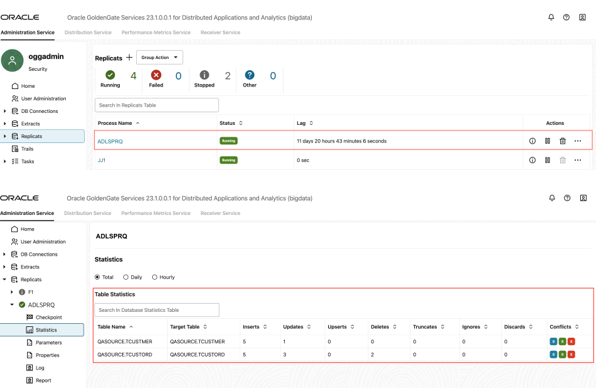Click green conflict badge in QASOURCE.TCUSTMER row
The height and width of the screenshot is (388, 613).
tap(562, 341)
